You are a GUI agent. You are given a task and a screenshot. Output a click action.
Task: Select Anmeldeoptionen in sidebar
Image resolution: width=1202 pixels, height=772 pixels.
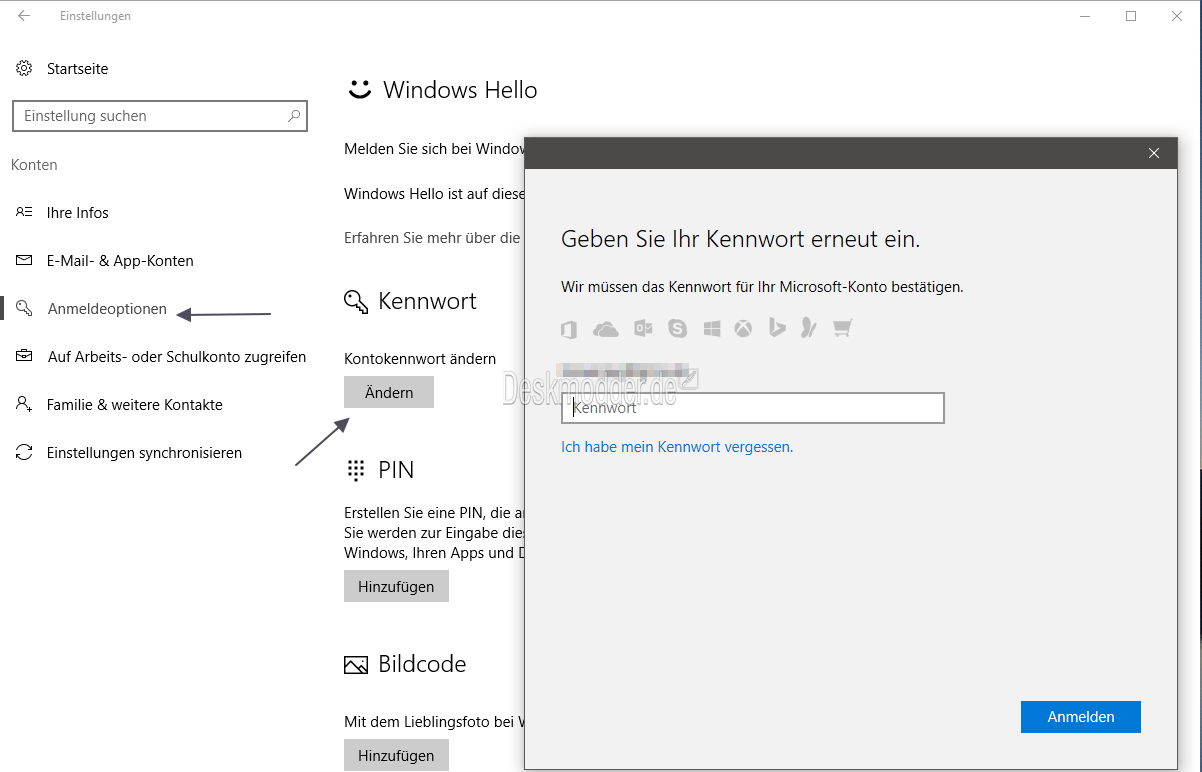[107, 309]
